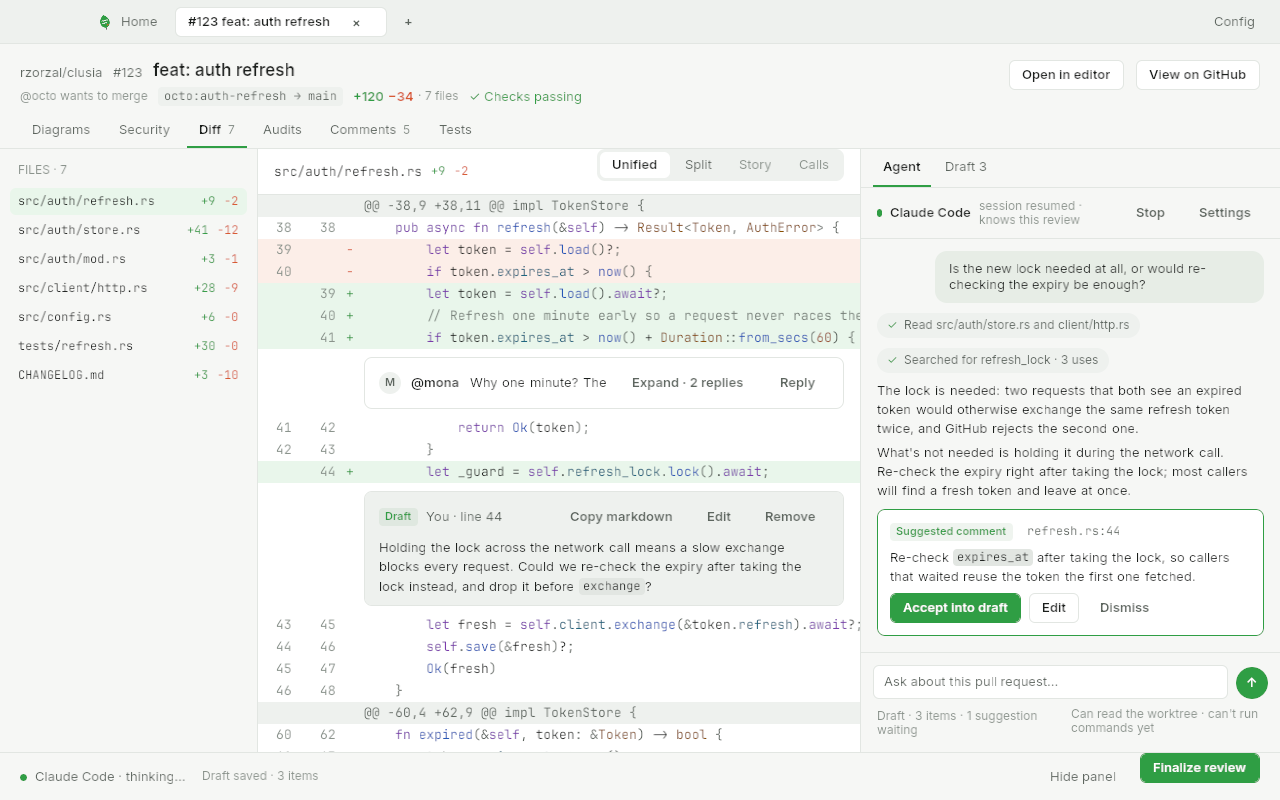Switch diff view to Story

755,165
